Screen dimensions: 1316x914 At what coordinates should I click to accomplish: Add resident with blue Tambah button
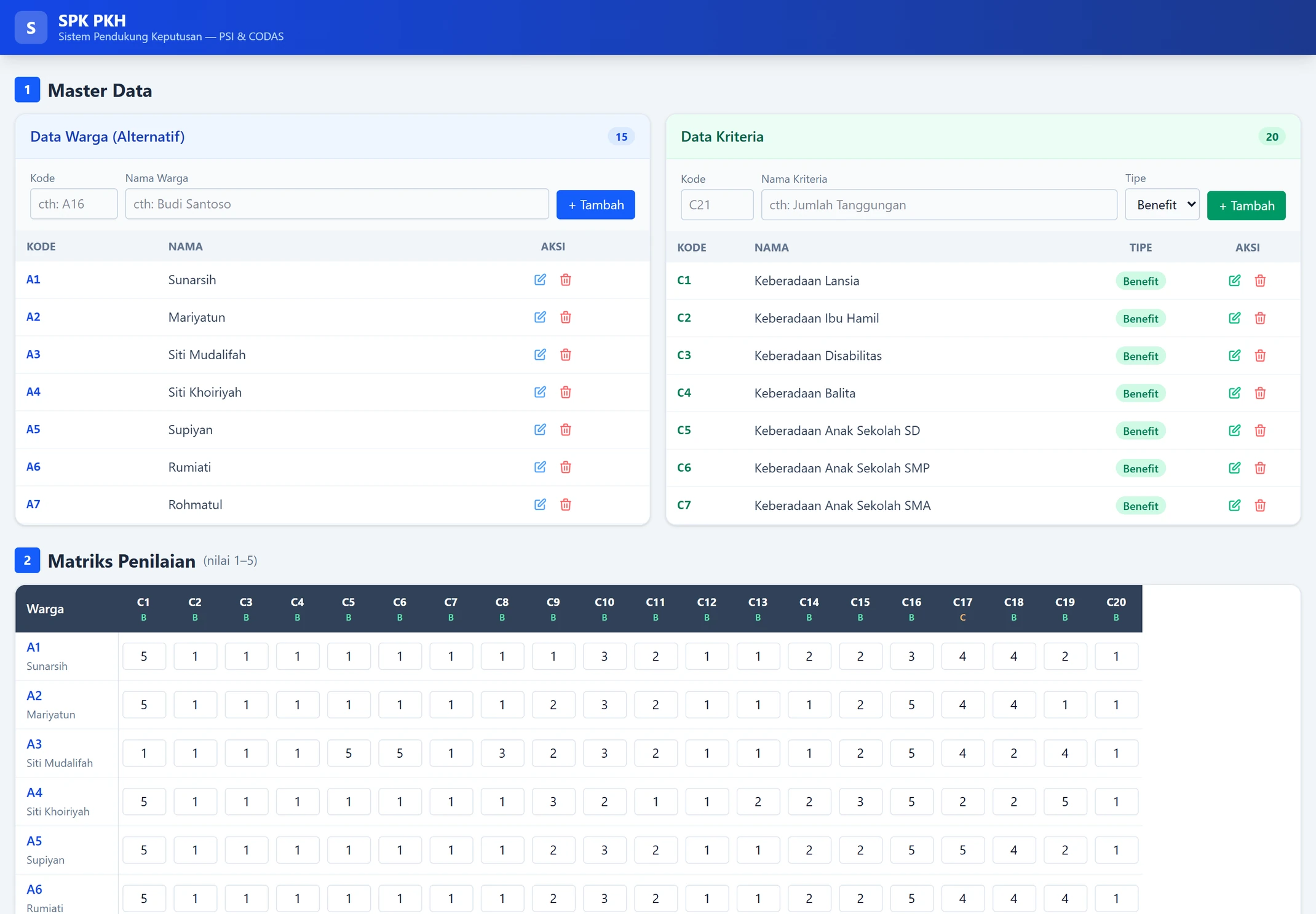pos(595,205)
